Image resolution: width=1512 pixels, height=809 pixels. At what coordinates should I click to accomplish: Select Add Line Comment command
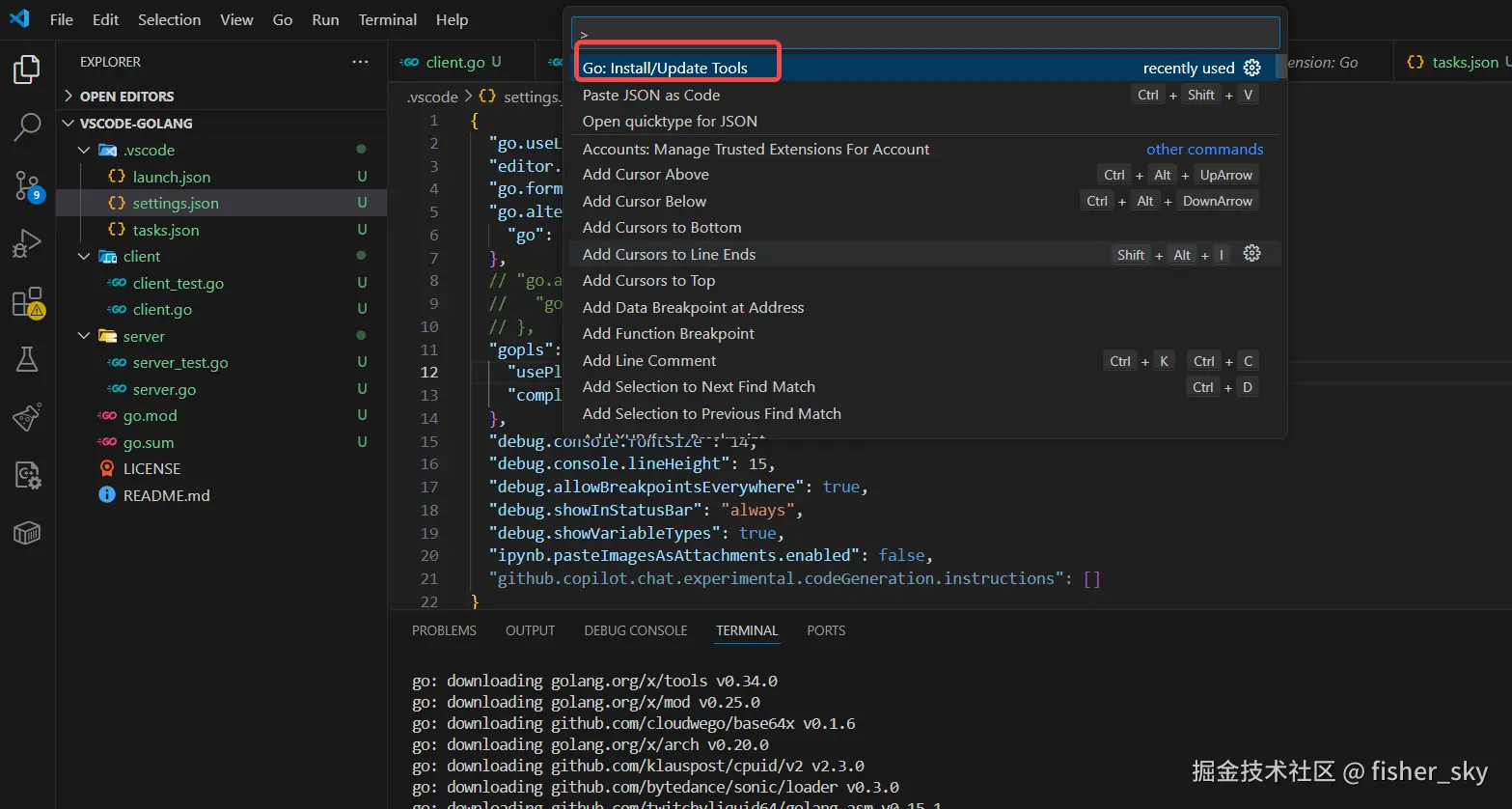(x=924, y=360)
